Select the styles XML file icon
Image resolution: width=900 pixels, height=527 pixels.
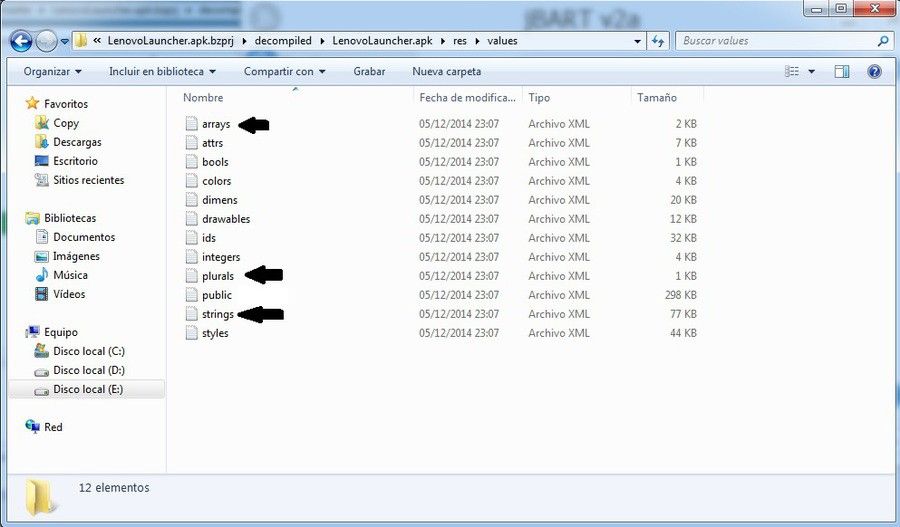pyautogui.click(x=191, y=332)
